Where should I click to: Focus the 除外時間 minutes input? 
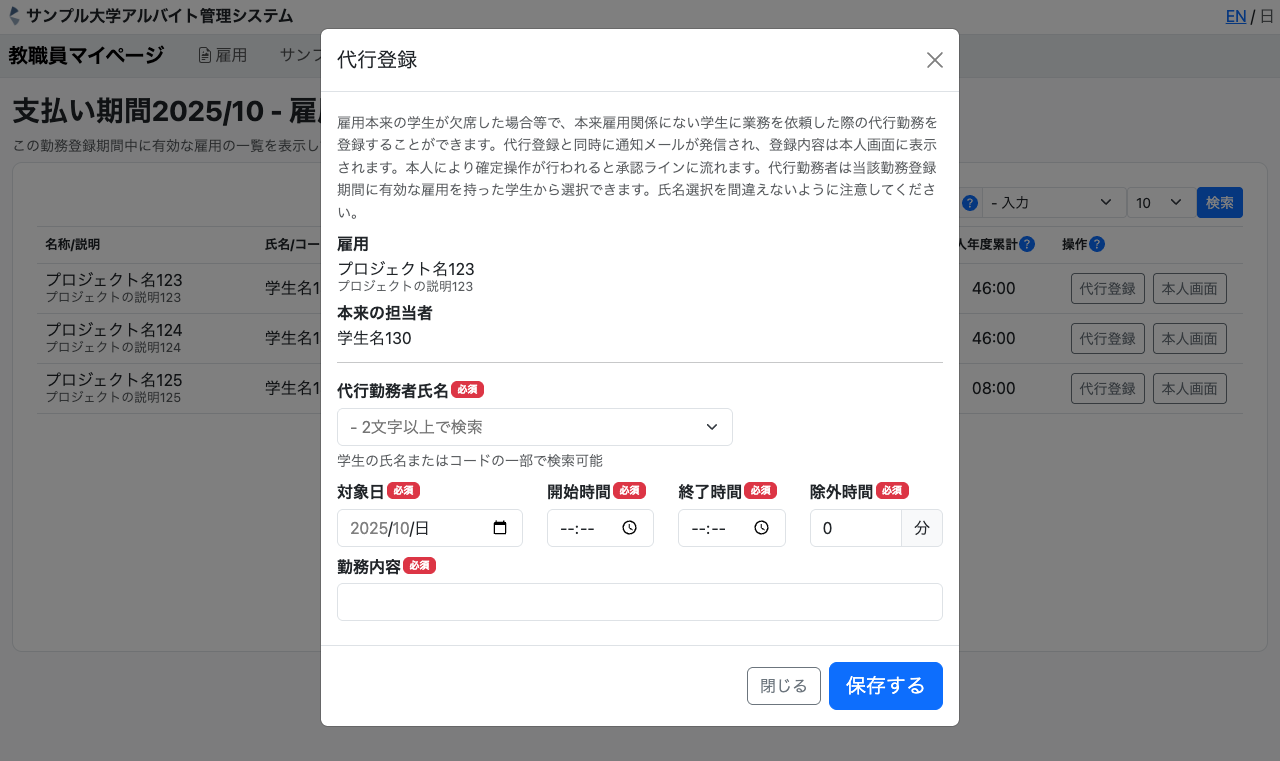pos(855,528)
